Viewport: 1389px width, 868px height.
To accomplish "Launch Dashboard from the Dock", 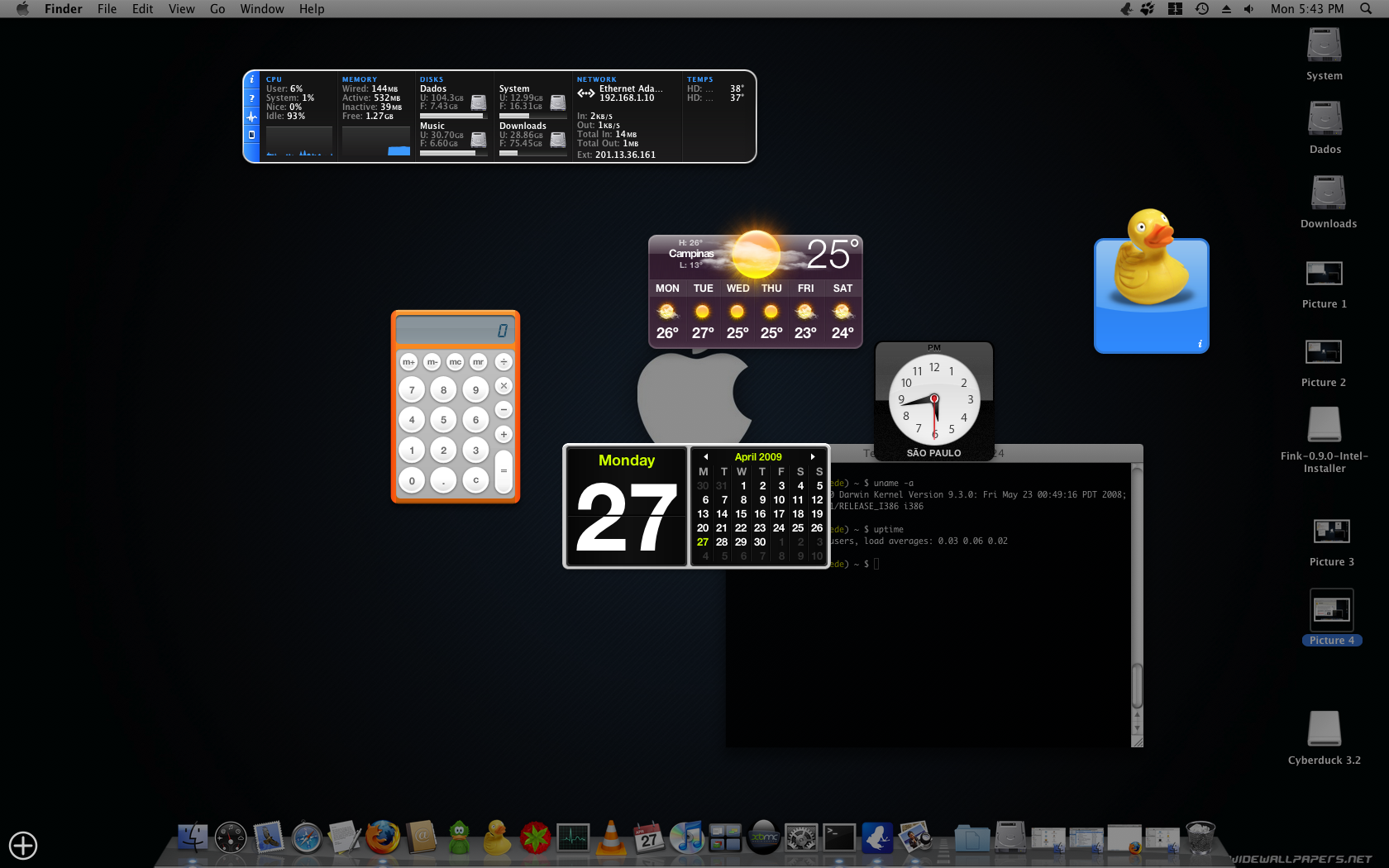I will coord(231,837).
